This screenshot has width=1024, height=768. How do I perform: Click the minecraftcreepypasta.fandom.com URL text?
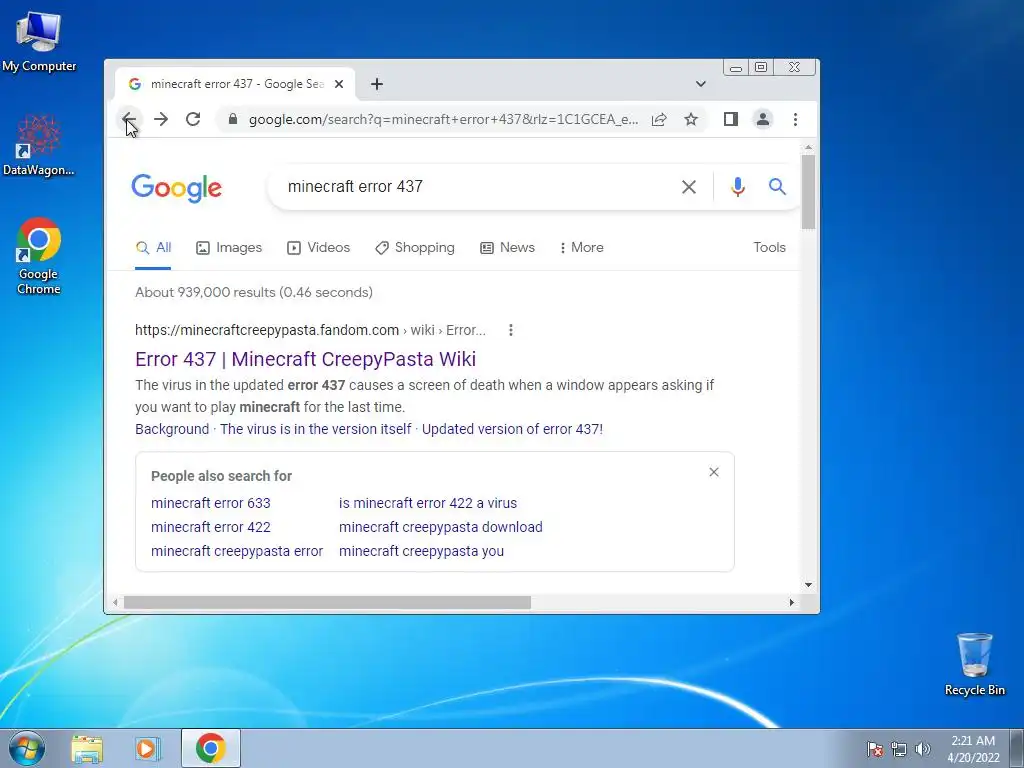pyautogui.click(x=266, y=330)
